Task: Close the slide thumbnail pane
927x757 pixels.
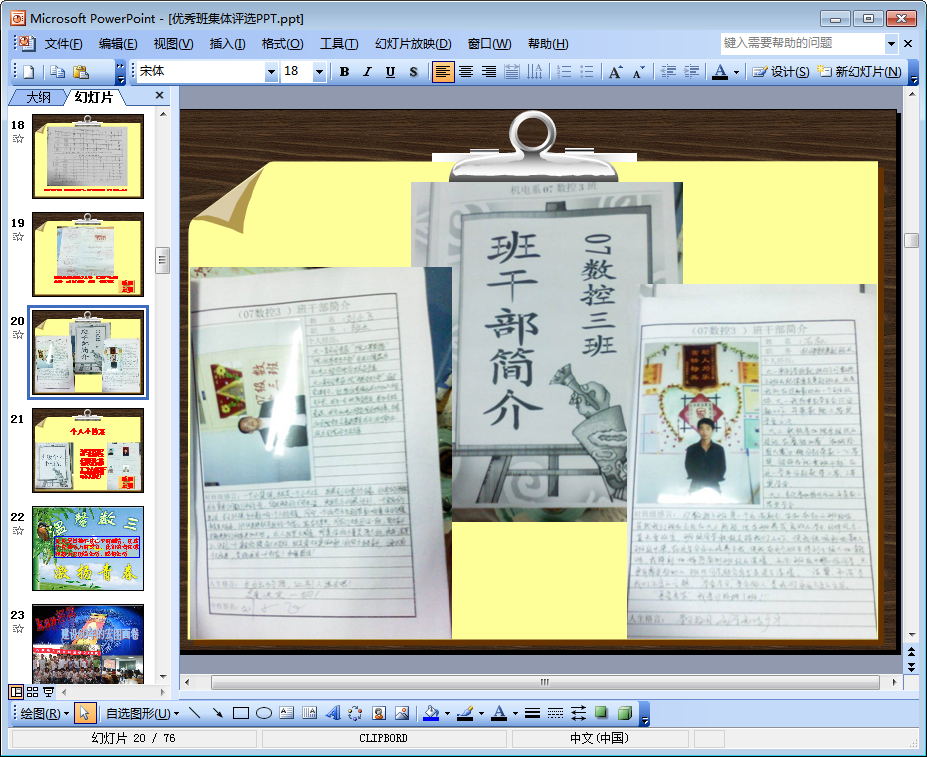Action: (x=159, y=95)
